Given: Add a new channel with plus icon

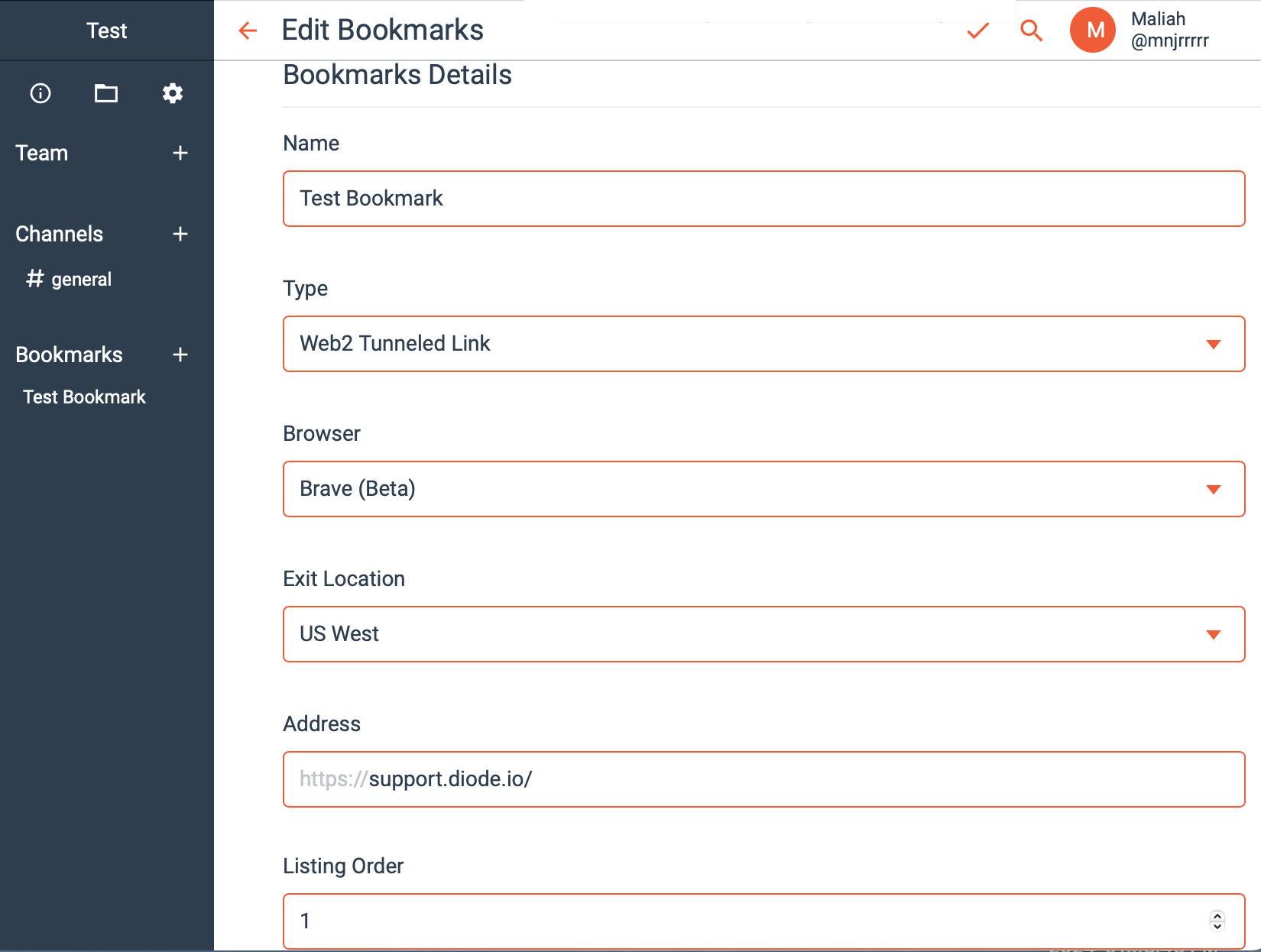Looking at the screenshot, I should pos(180,234).
